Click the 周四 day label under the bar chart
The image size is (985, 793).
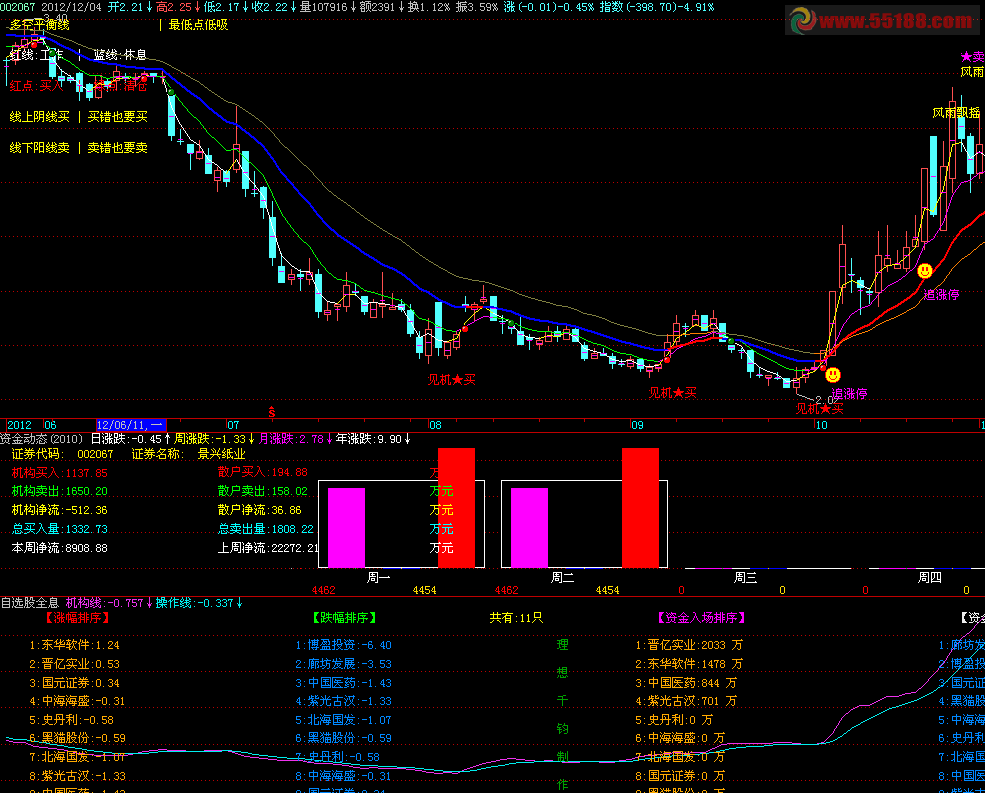pos(930,578)
